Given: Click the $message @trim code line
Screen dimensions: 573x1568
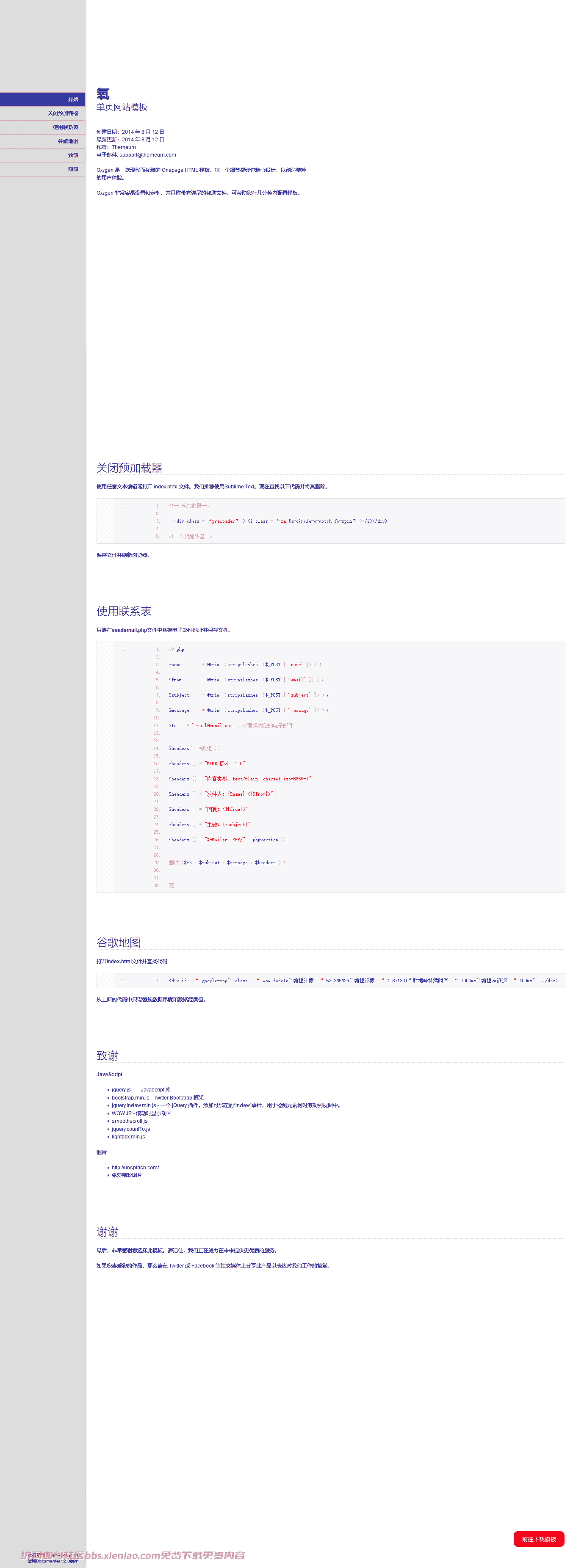Looking at the screenshot, I should [249, 710].
